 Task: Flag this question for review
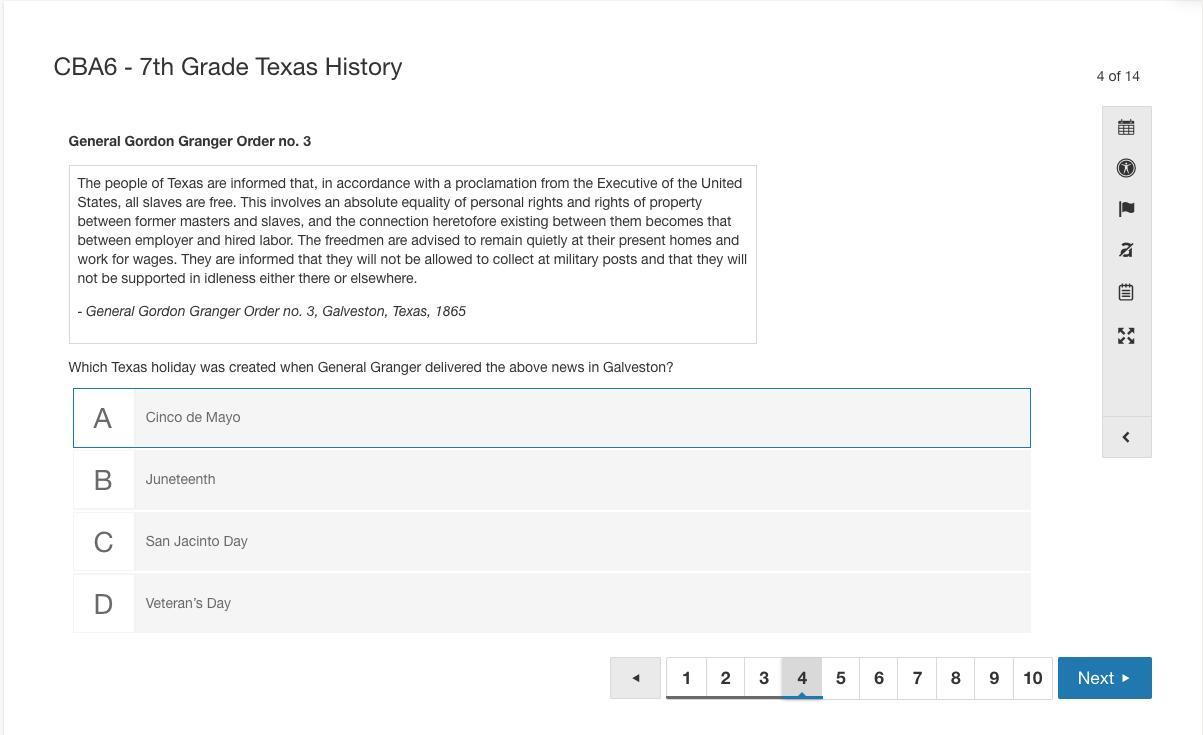(x=1126, y=209)
